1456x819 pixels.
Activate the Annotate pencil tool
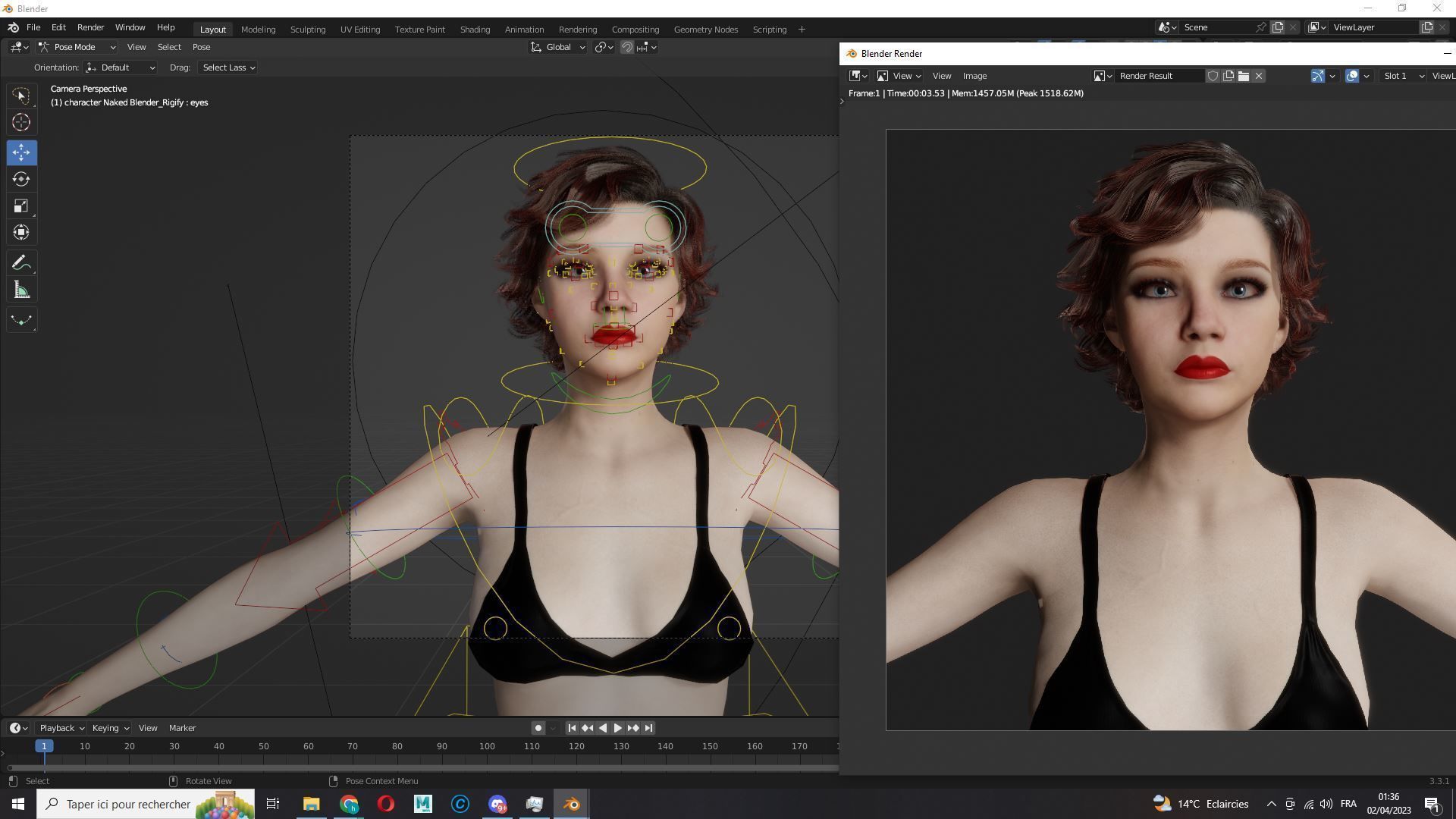pos(21,263)
